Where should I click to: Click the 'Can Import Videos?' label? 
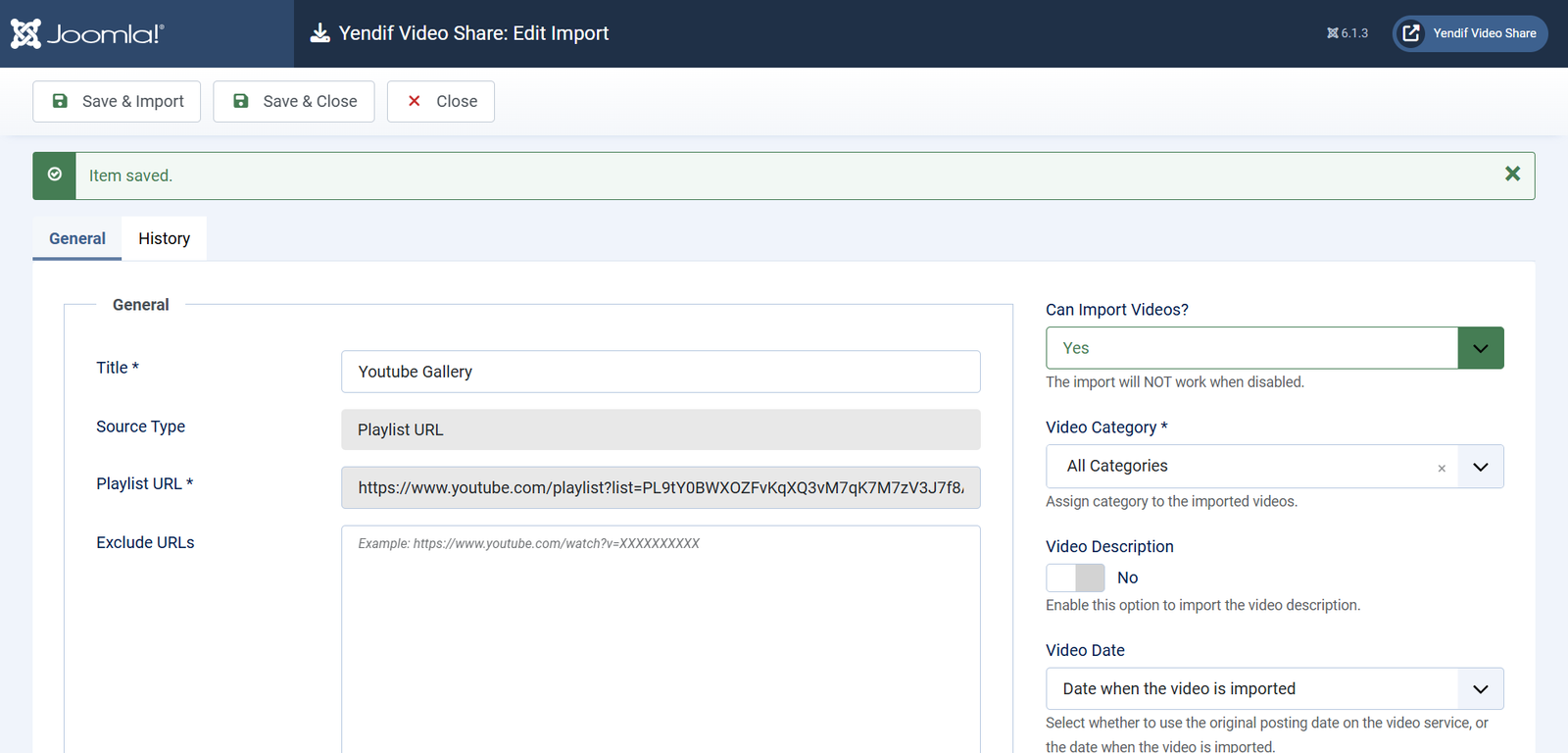1117,310
